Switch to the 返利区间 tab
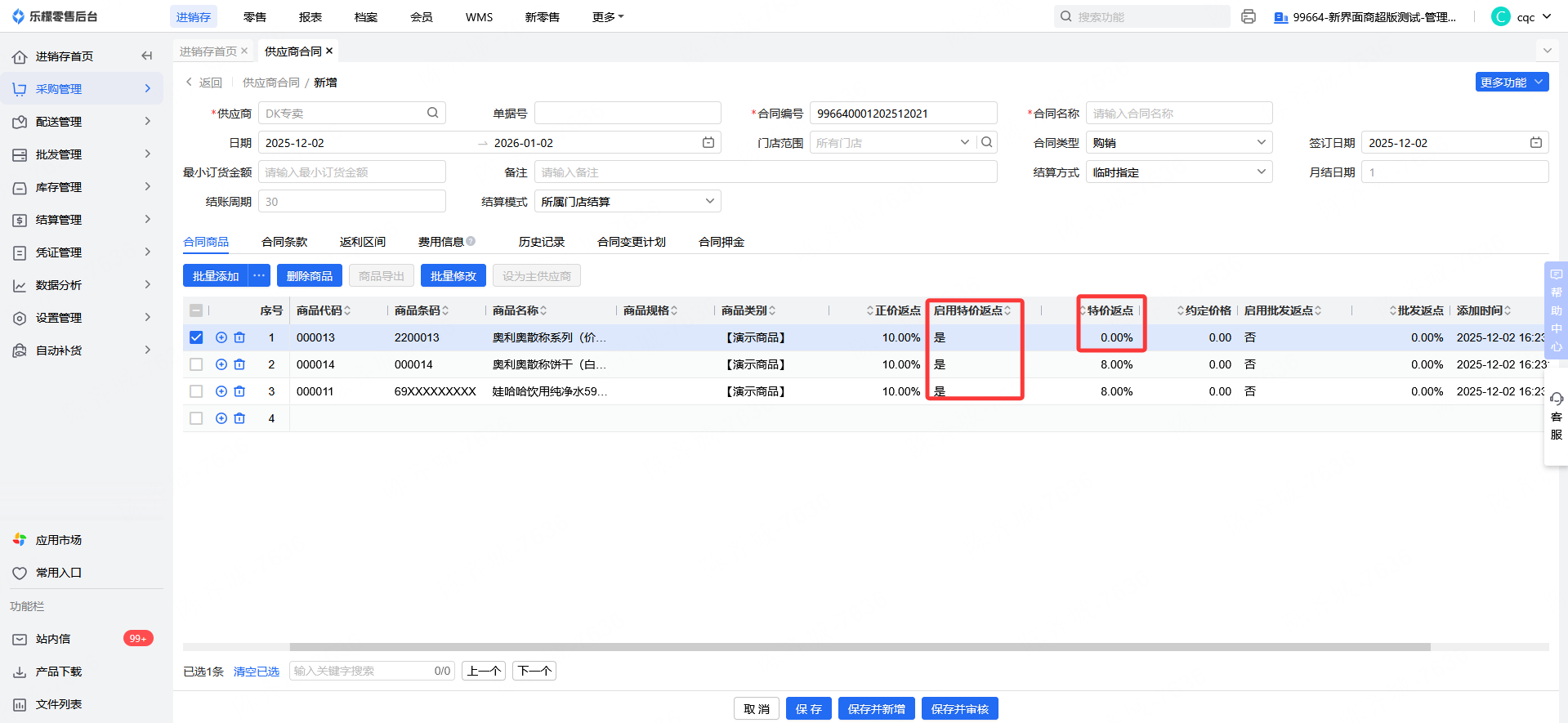 (x=363, y=241)
